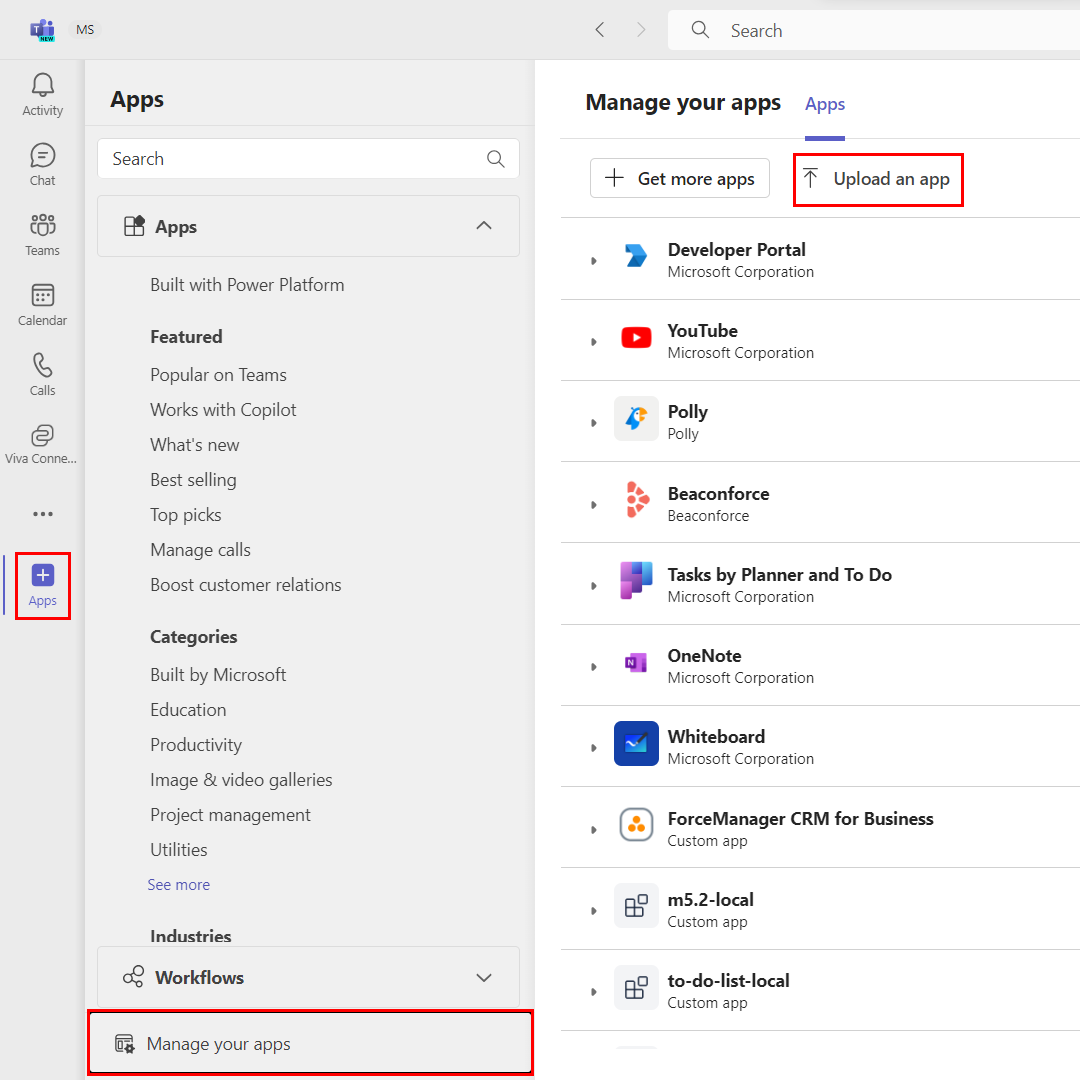Switch to the Apps tab under Manage your apps

click(x=824, y=104)
